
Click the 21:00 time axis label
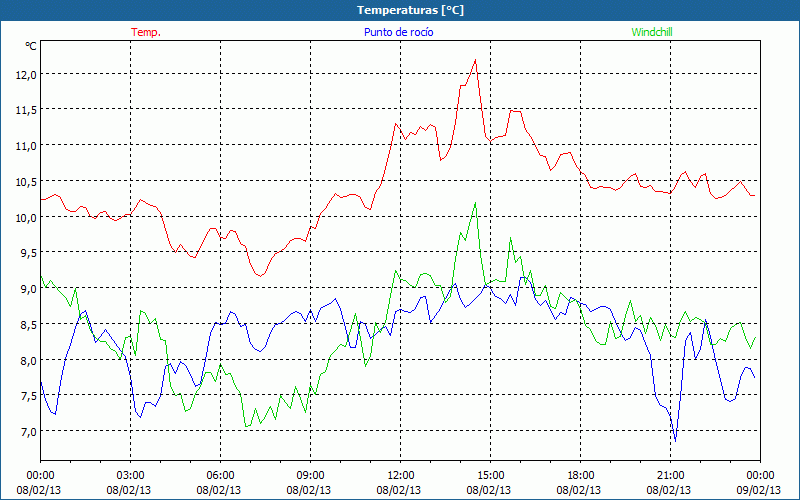tap(670, 476)
